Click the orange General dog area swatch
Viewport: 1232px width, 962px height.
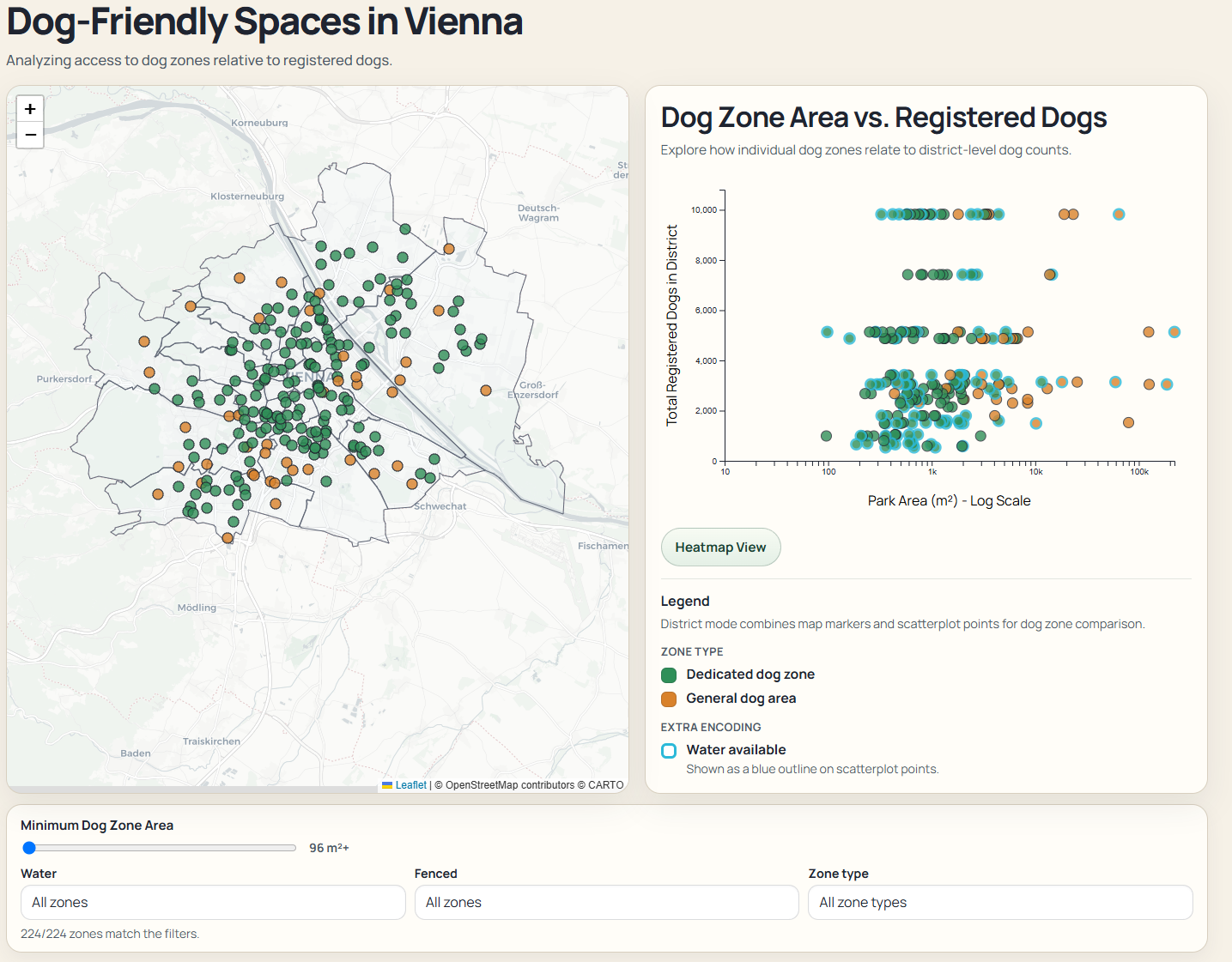coord(669,699)
